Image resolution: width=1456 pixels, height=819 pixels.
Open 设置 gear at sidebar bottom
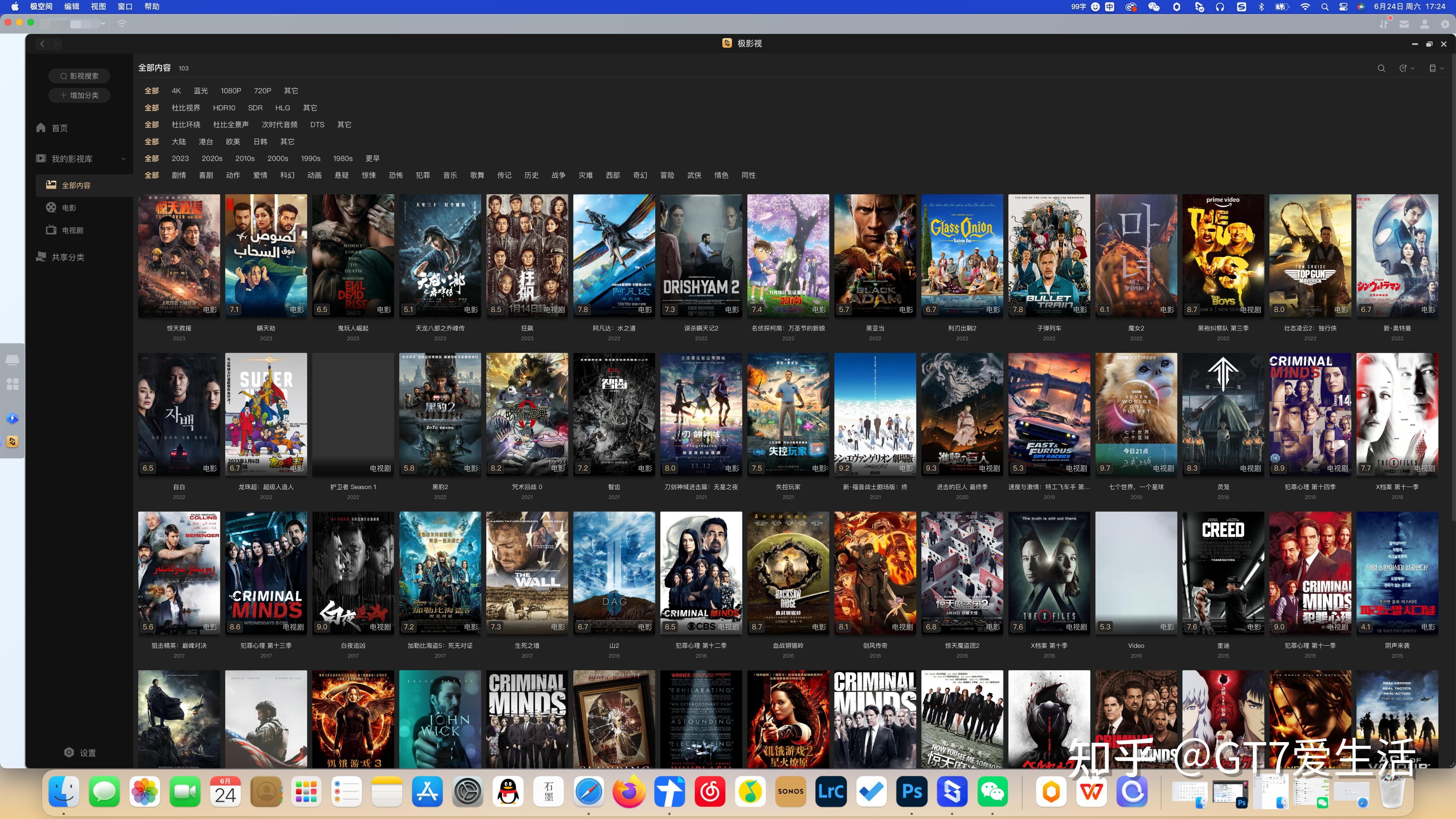click(69, 752)
